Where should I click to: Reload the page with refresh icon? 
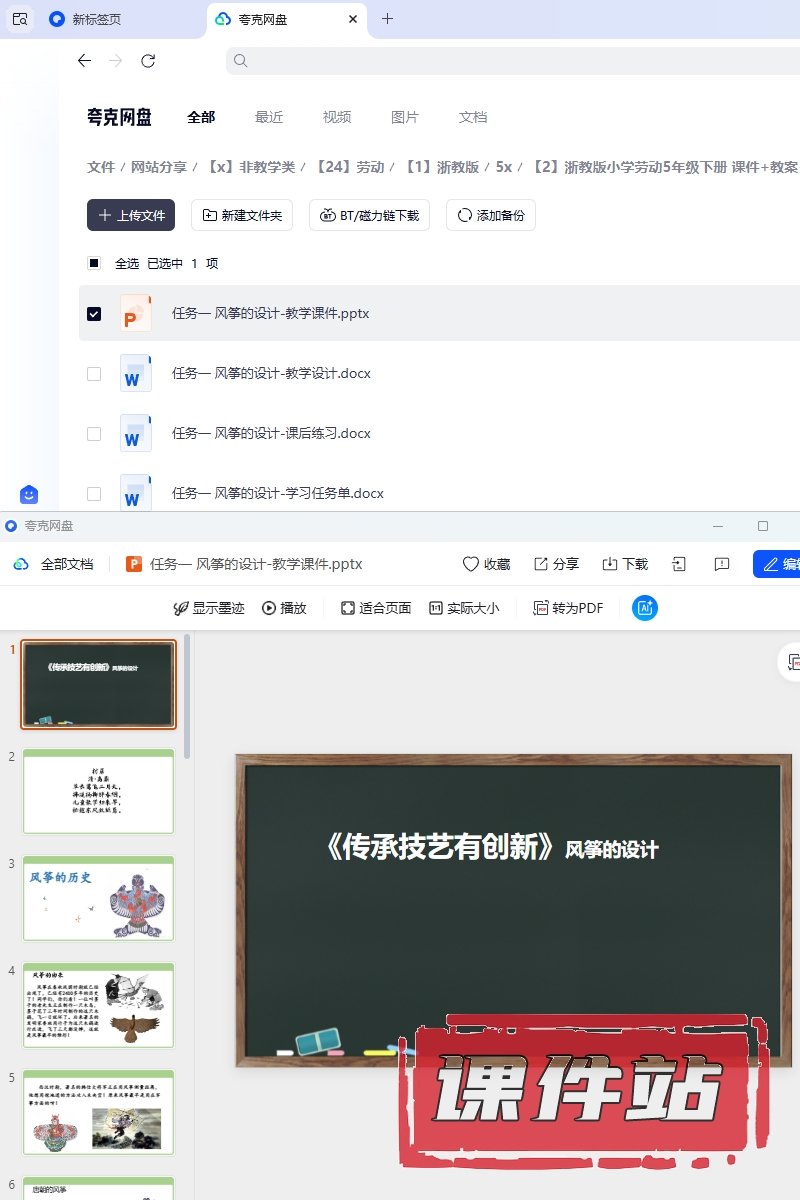click(x=148, y=61)
